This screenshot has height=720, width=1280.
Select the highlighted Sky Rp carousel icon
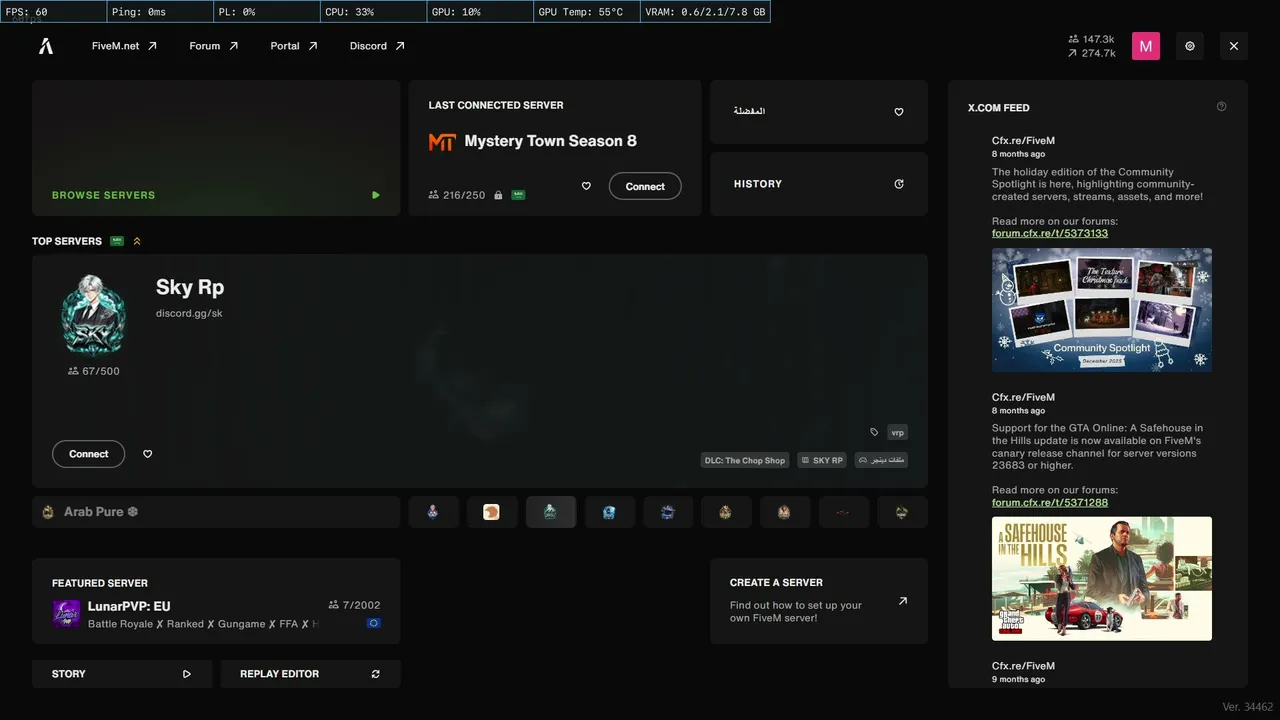[550, 512]
